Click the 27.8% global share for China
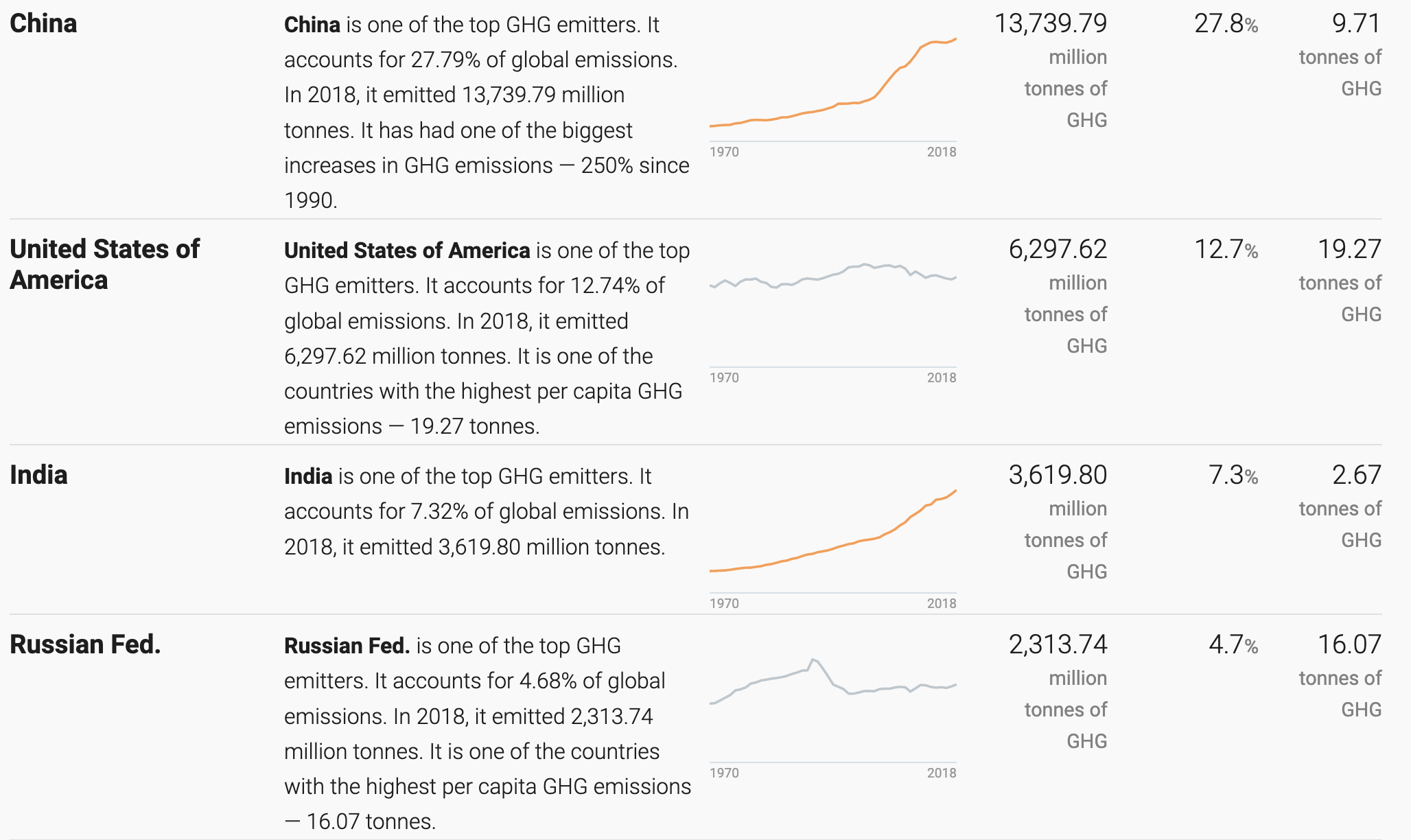 click(1226, 24)
